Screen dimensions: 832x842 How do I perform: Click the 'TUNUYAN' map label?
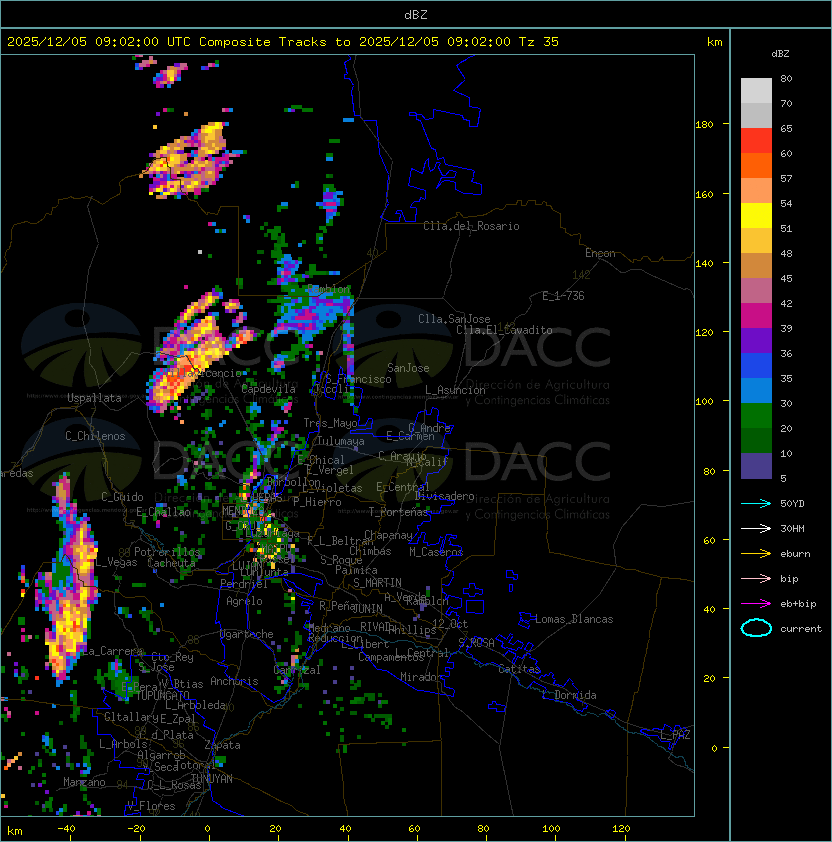(212, 779)
